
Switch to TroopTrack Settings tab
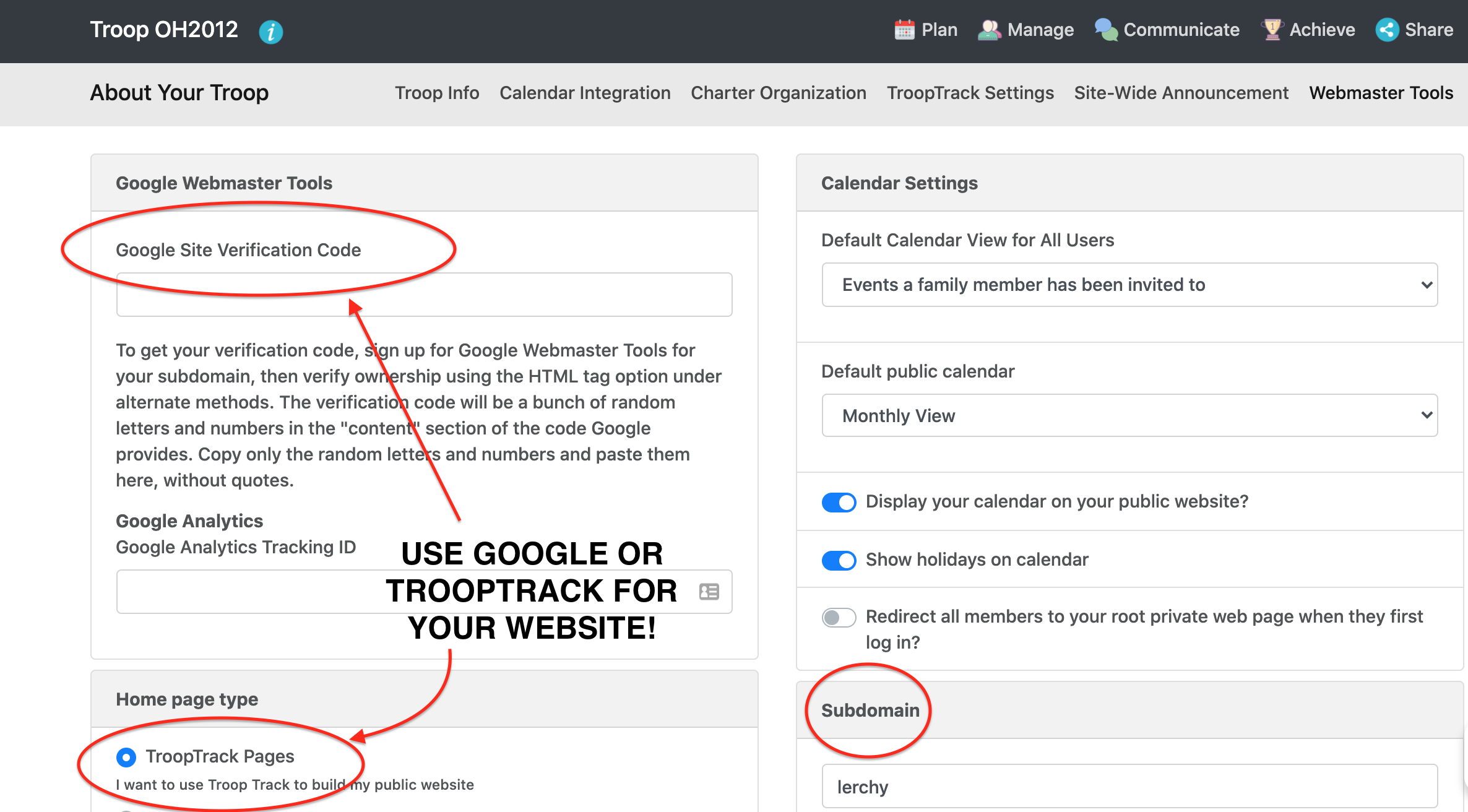point(970,93)
